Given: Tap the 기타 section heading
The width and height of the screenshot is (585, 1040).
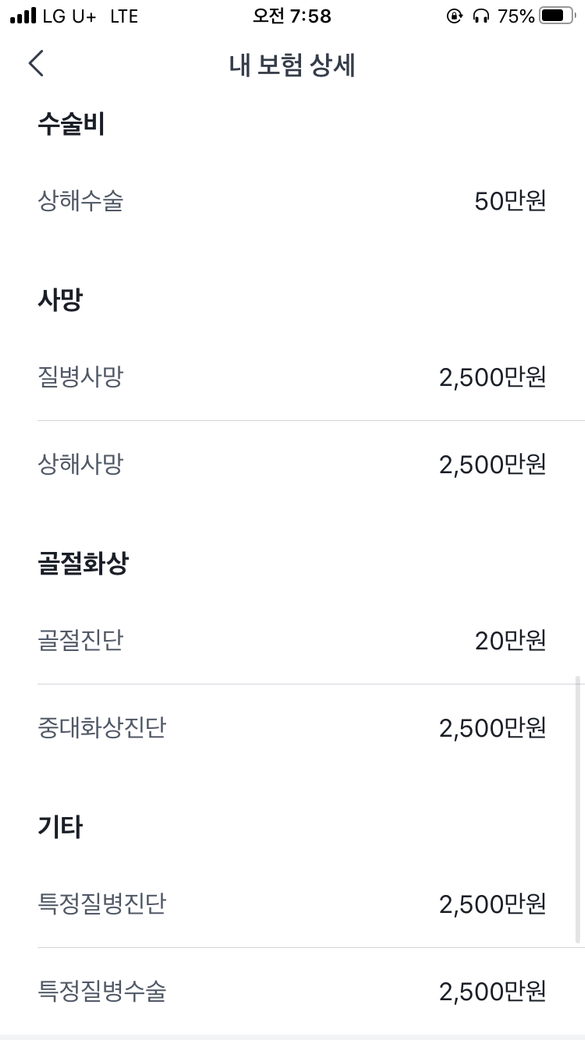Looking at the screenshot, I should coord(60,827).
